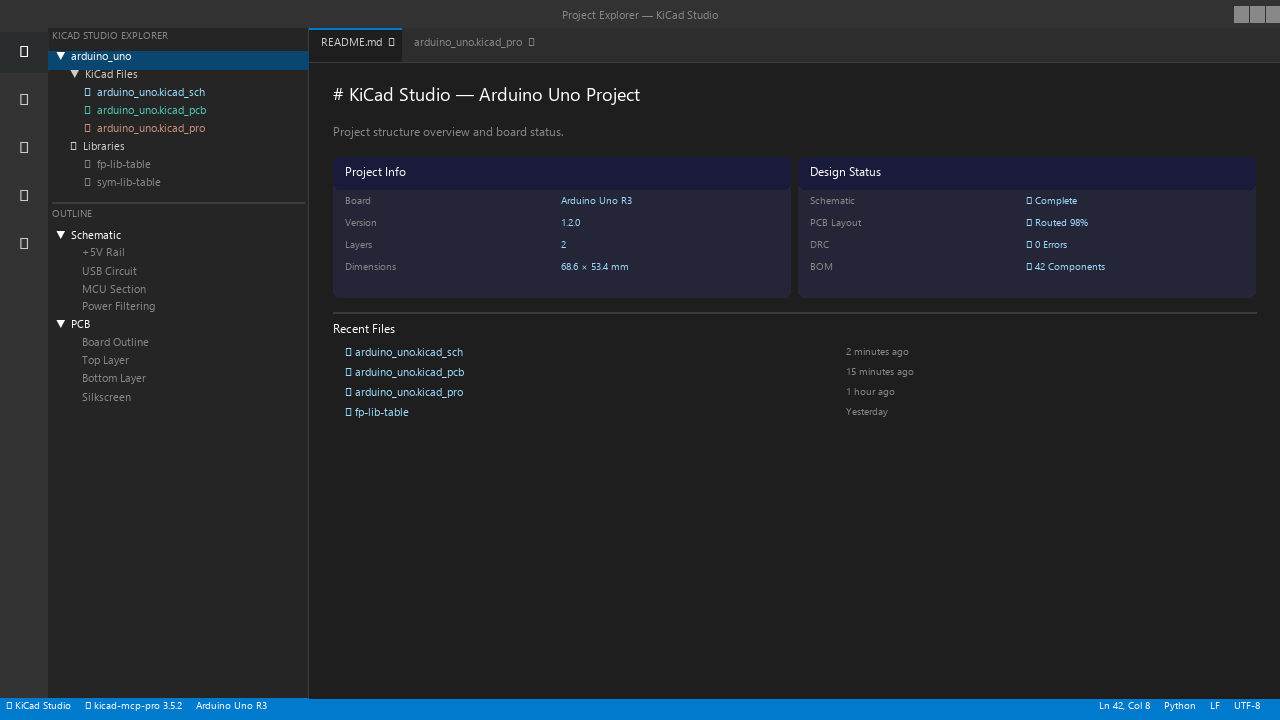
Task: Open fp-lib-table link in Recent Files
Action: click(382, 412)
